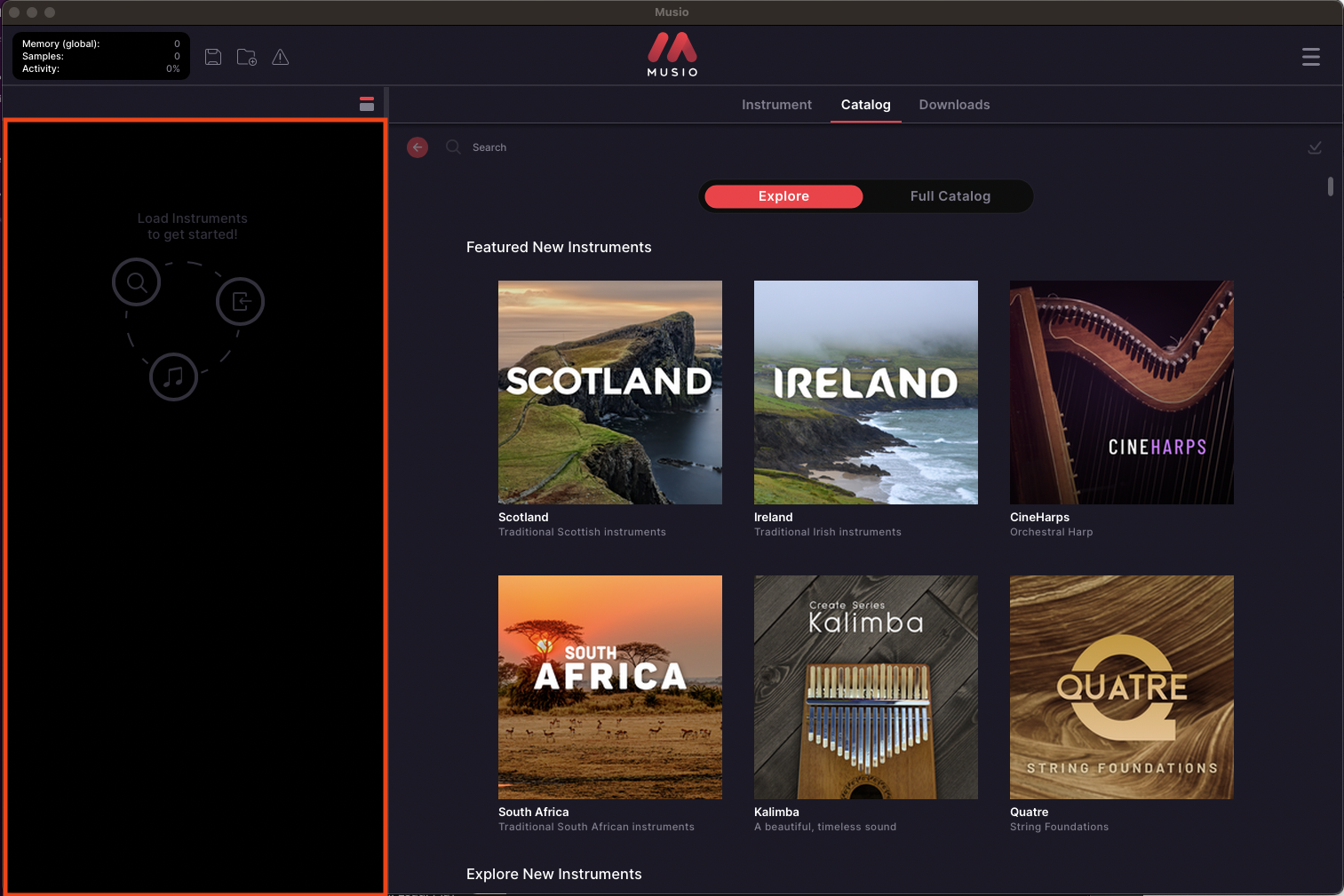Toggle the red rack layout icon
The height and width of the screenshot is (896, 1344).
pos(367,104)
